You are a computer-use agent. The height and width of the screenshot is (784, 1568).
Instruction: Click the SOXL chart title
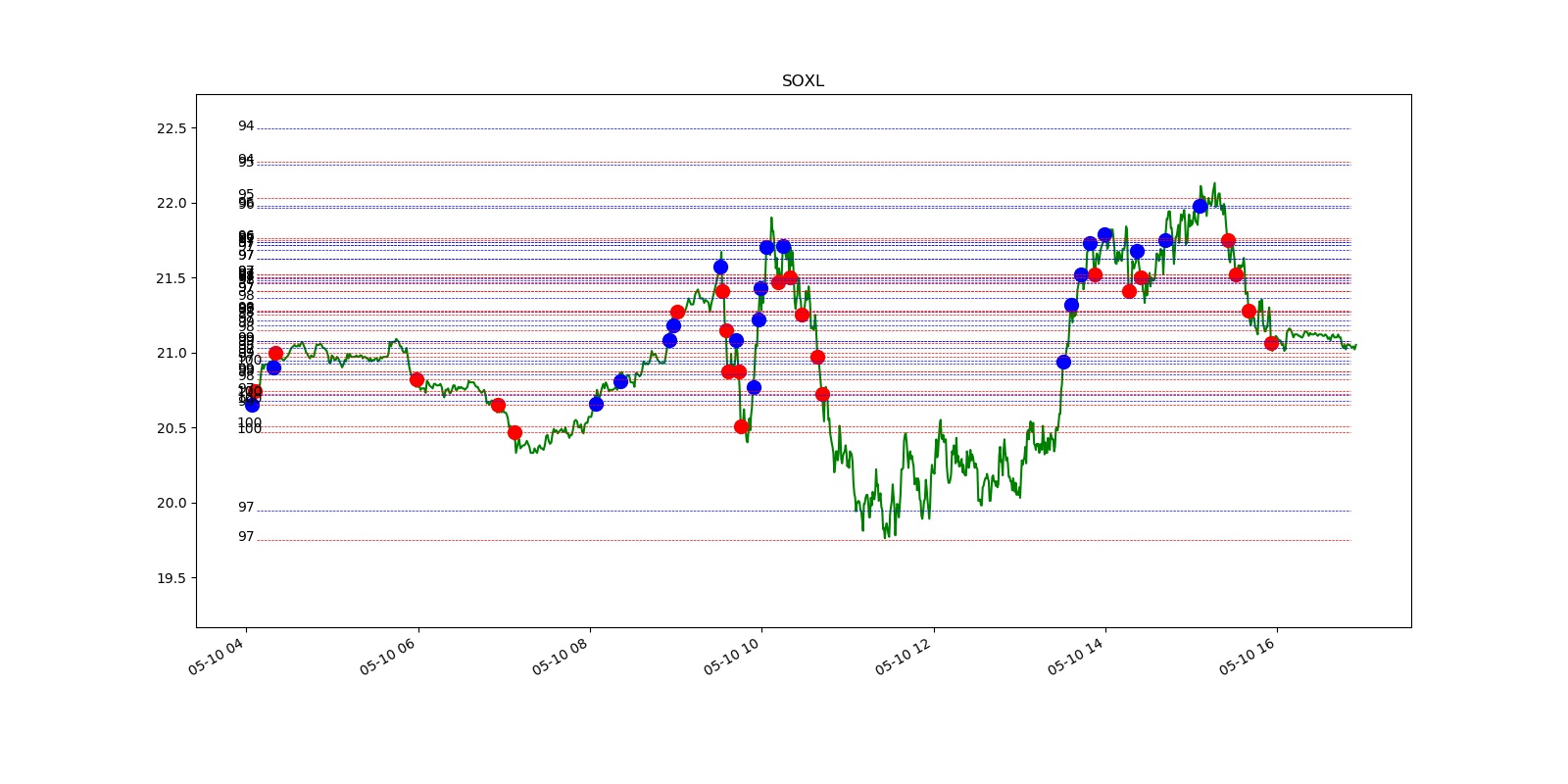coord(803,81)
